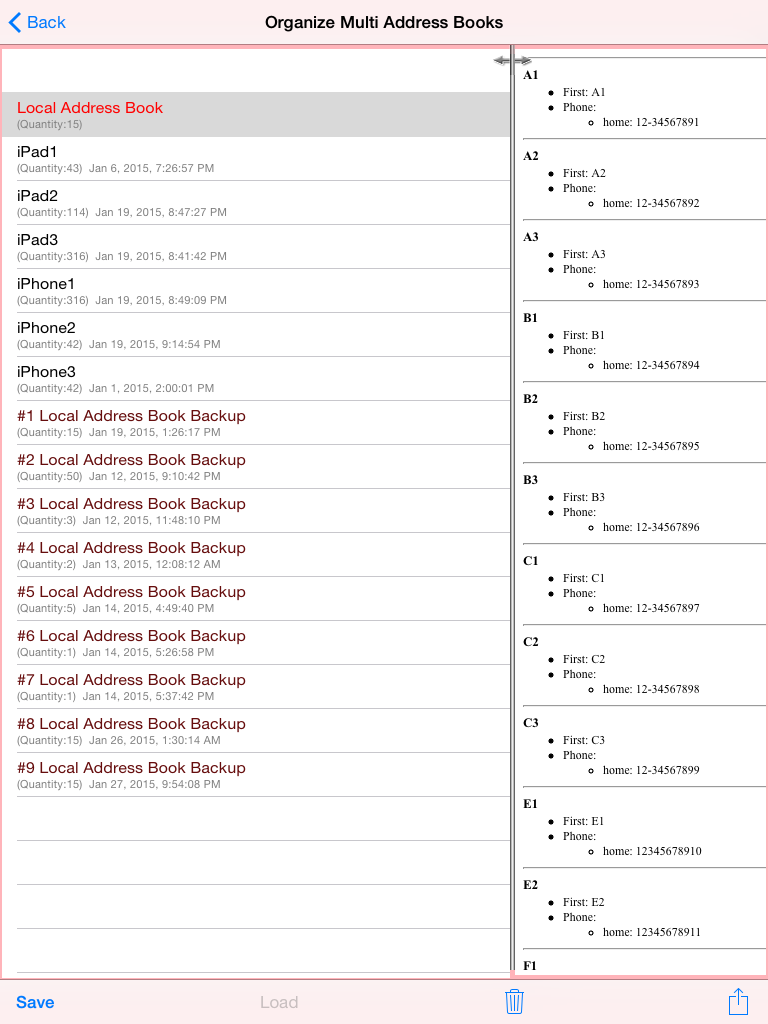
Task: Click the split pane resize handle
Action: [512, 61]
